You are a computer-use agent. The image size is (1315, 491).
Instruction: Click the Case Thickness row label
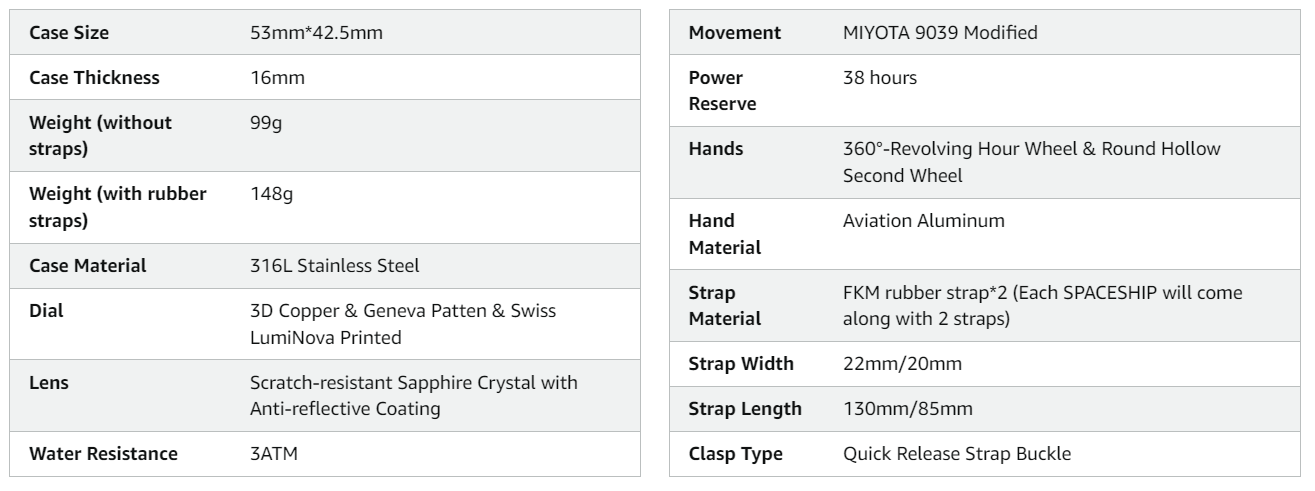pos(94,78)
